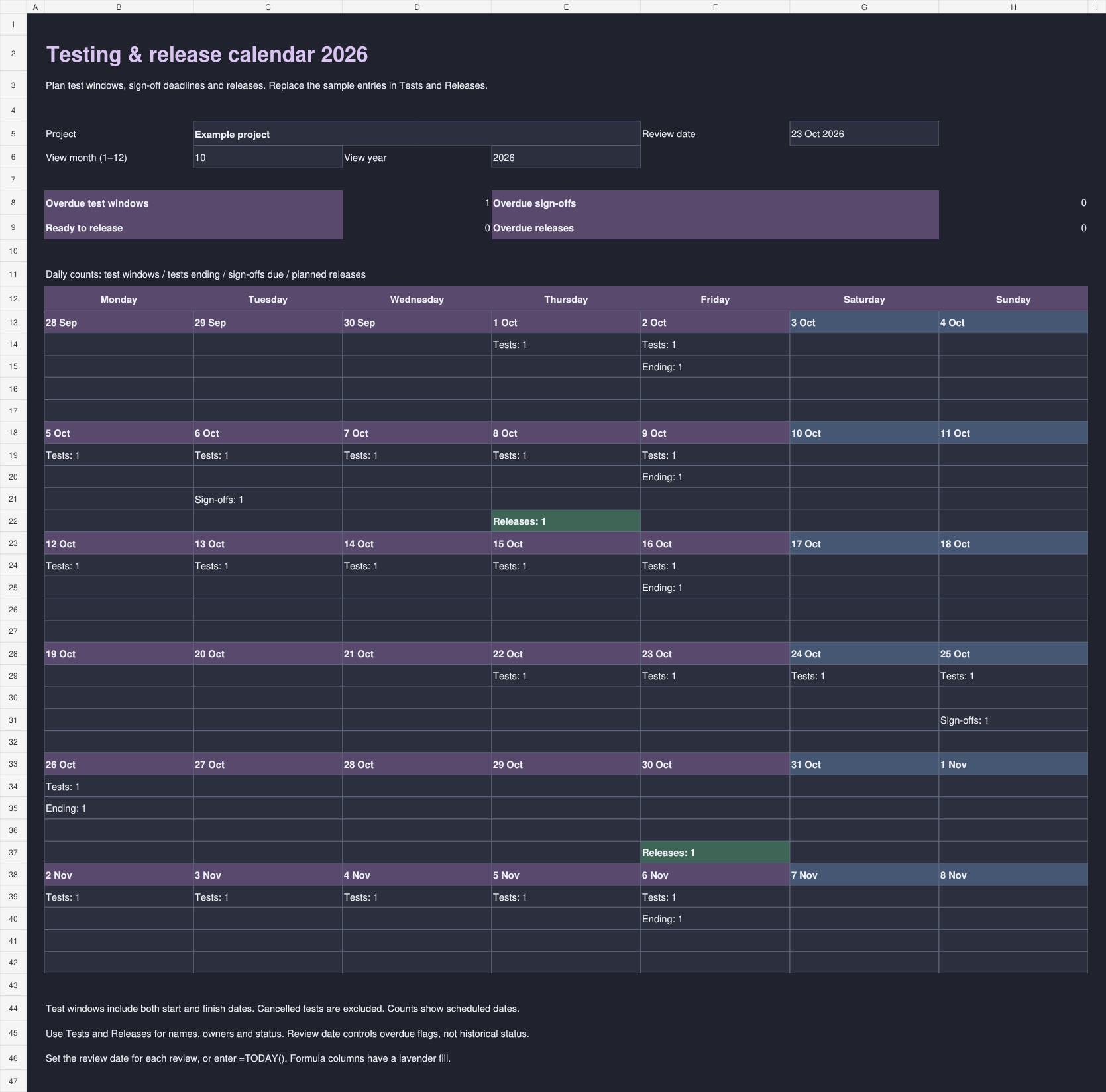The image size is (1106, 1092).
Task: Select row 28 header
Action: 13,653
